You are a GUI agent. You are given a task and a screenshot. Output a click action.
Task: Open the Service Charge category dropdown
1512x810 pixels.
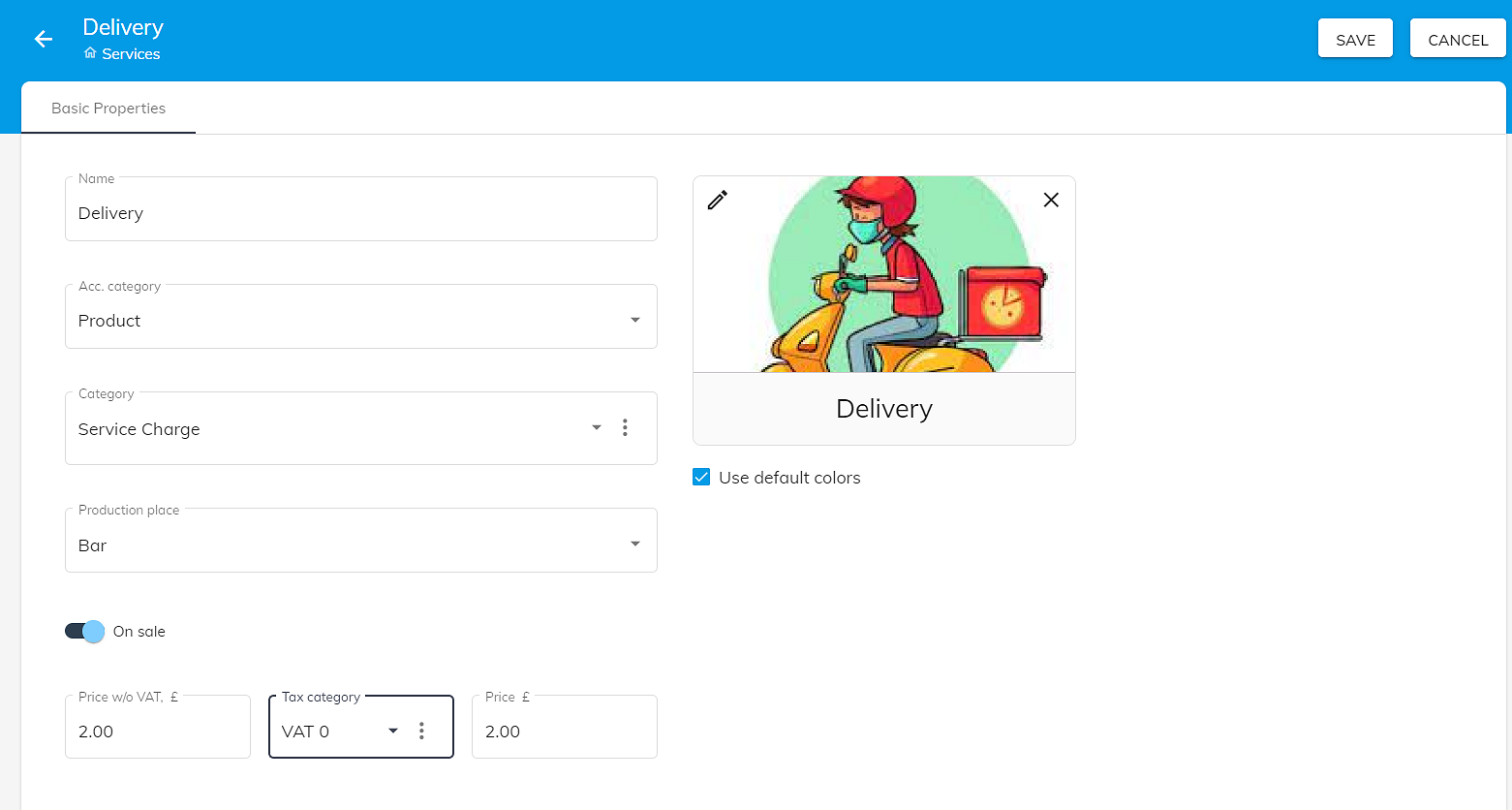596,427
